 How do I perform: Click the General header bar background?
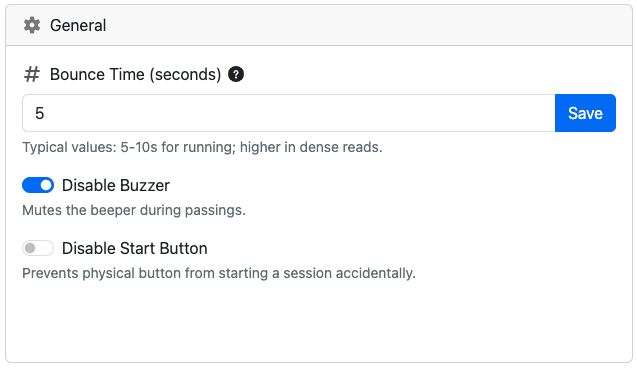(x=366, y=25)
